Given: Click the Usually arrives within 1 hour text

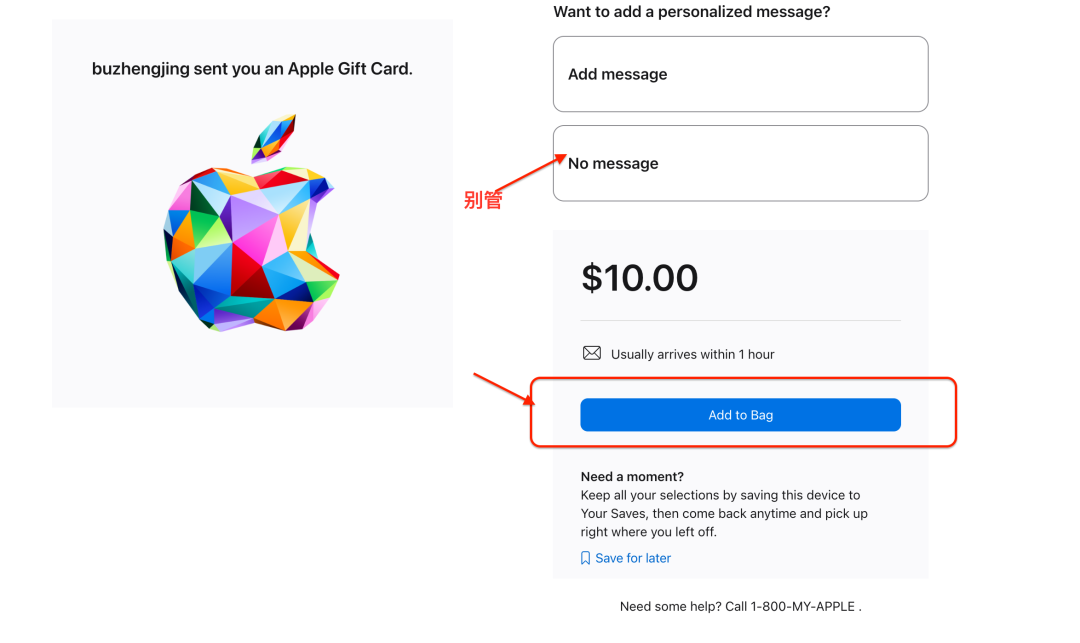Looking at the screenshot, I should tap(692, 354).
